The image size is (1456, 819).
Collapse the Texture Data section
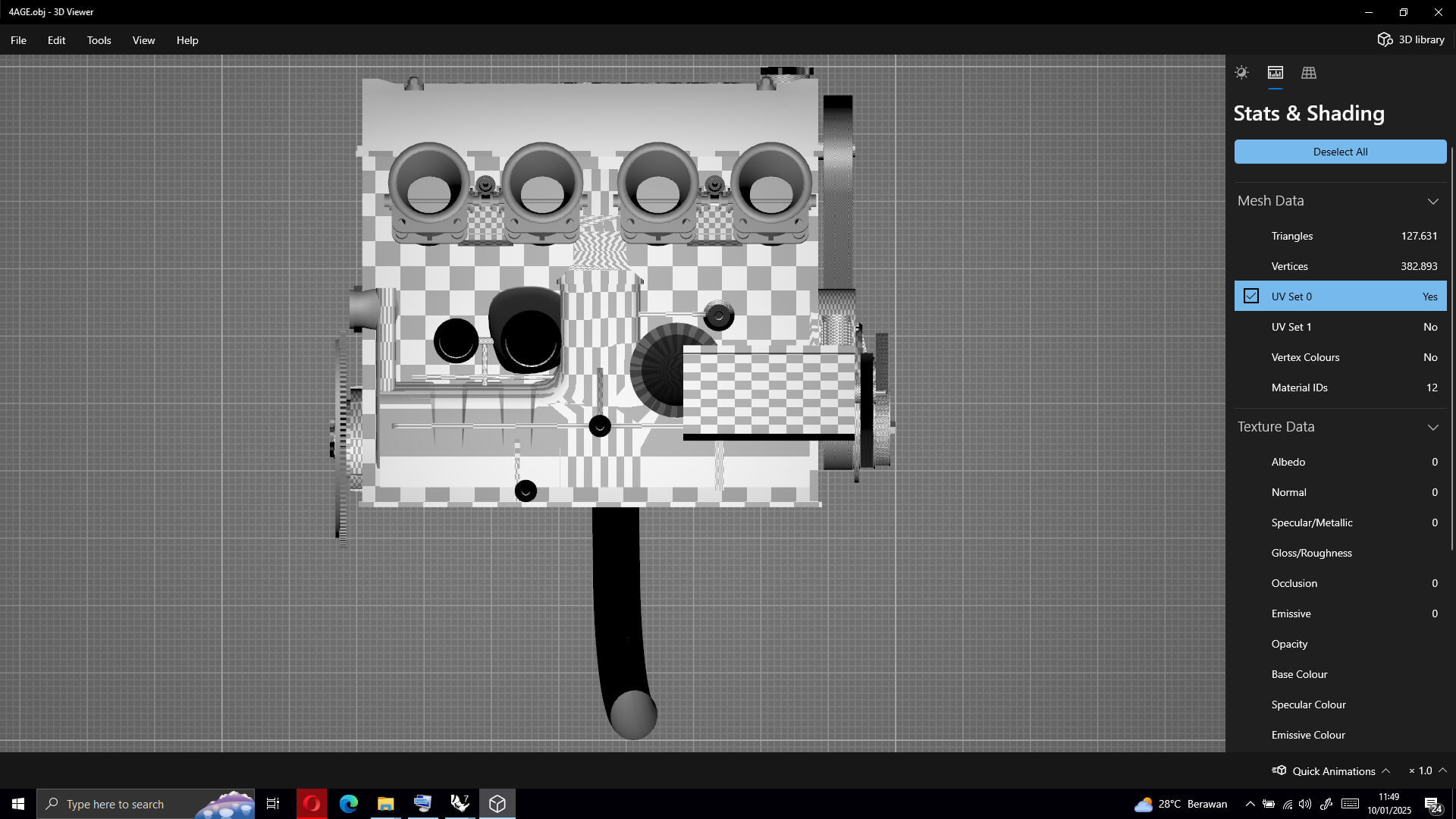pos(1432,427)
